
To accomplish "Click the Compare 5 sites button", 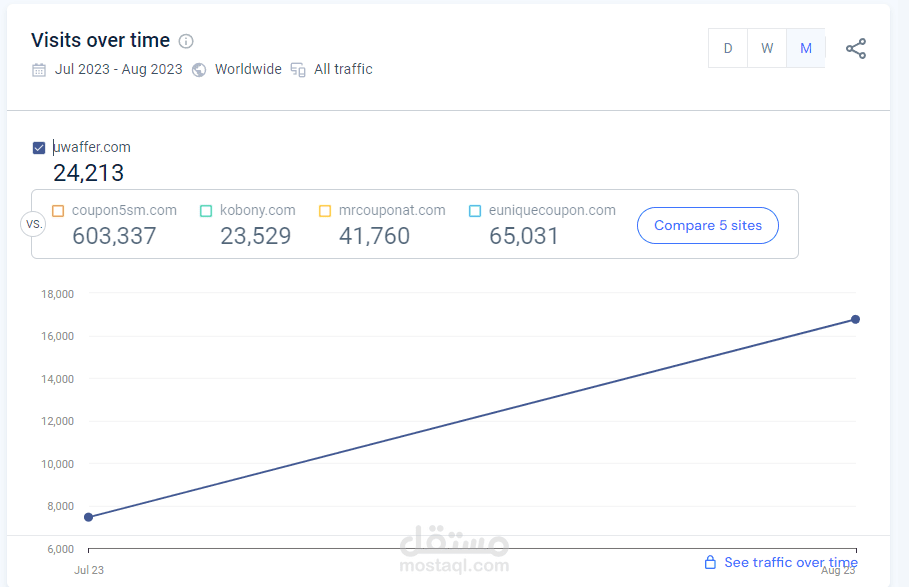I will tap(707, 225).
